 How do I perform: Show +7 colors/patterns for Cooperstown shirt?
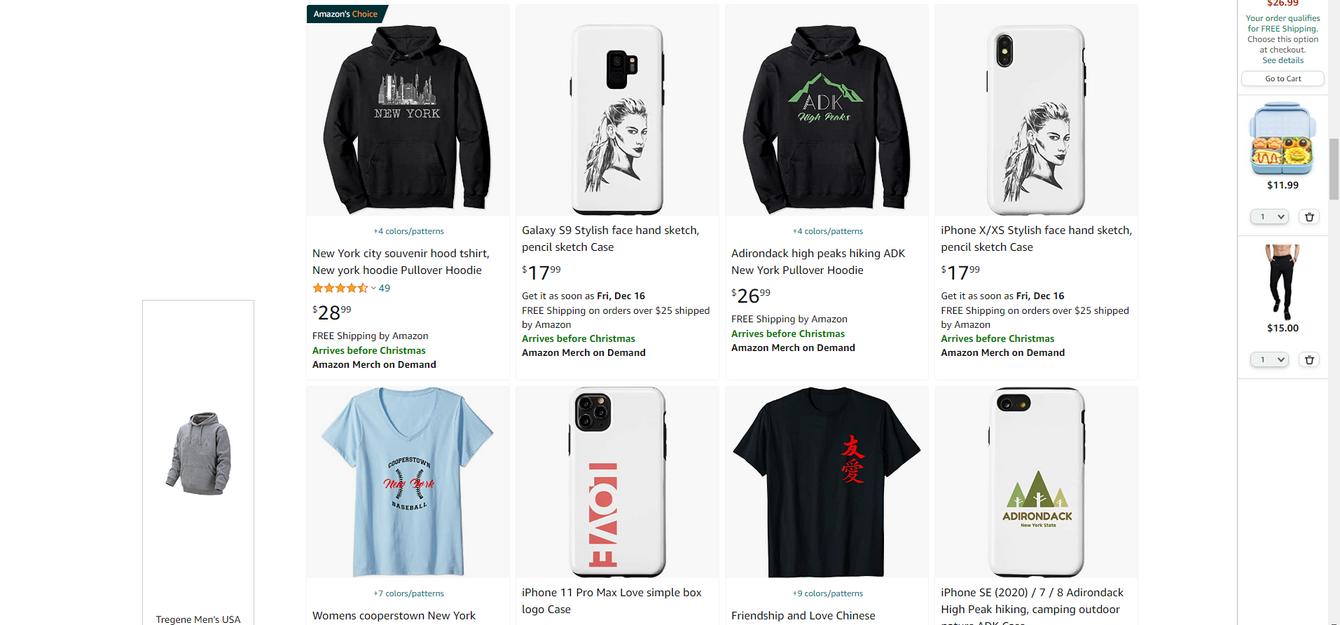coord(408,593)
